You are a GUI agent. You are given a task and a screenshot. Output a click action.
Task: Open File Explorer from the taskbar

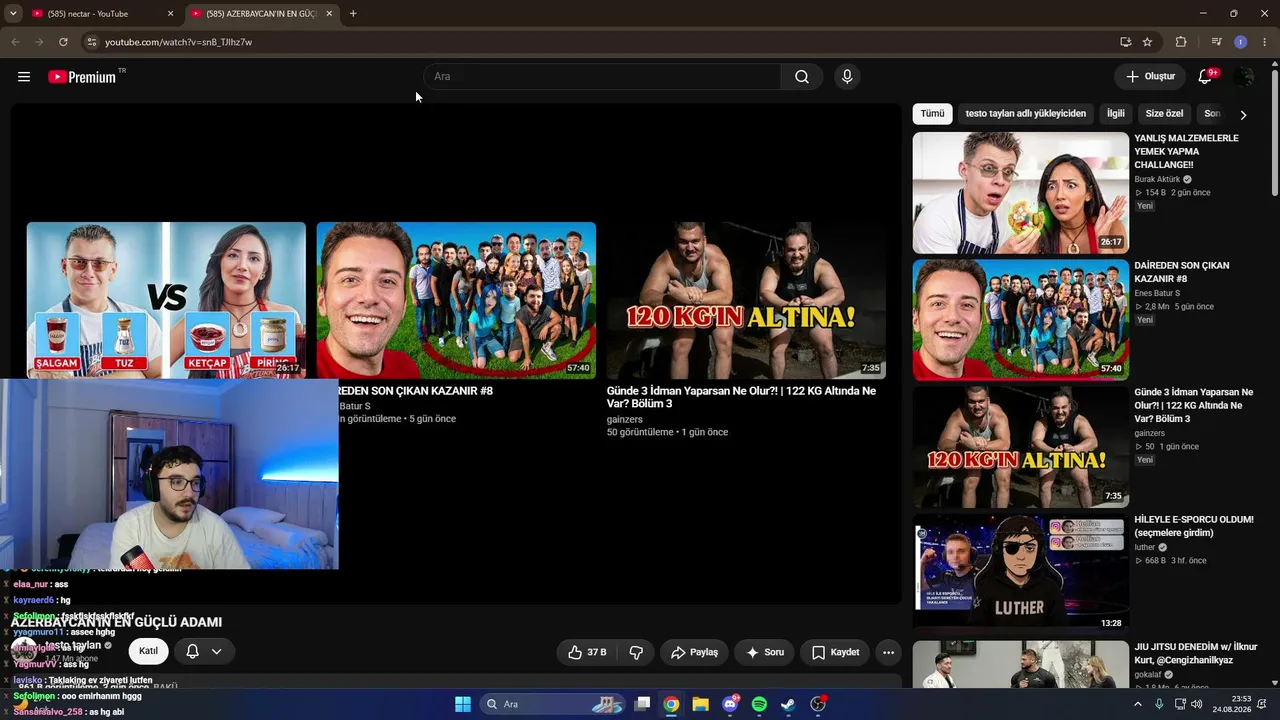701,704
